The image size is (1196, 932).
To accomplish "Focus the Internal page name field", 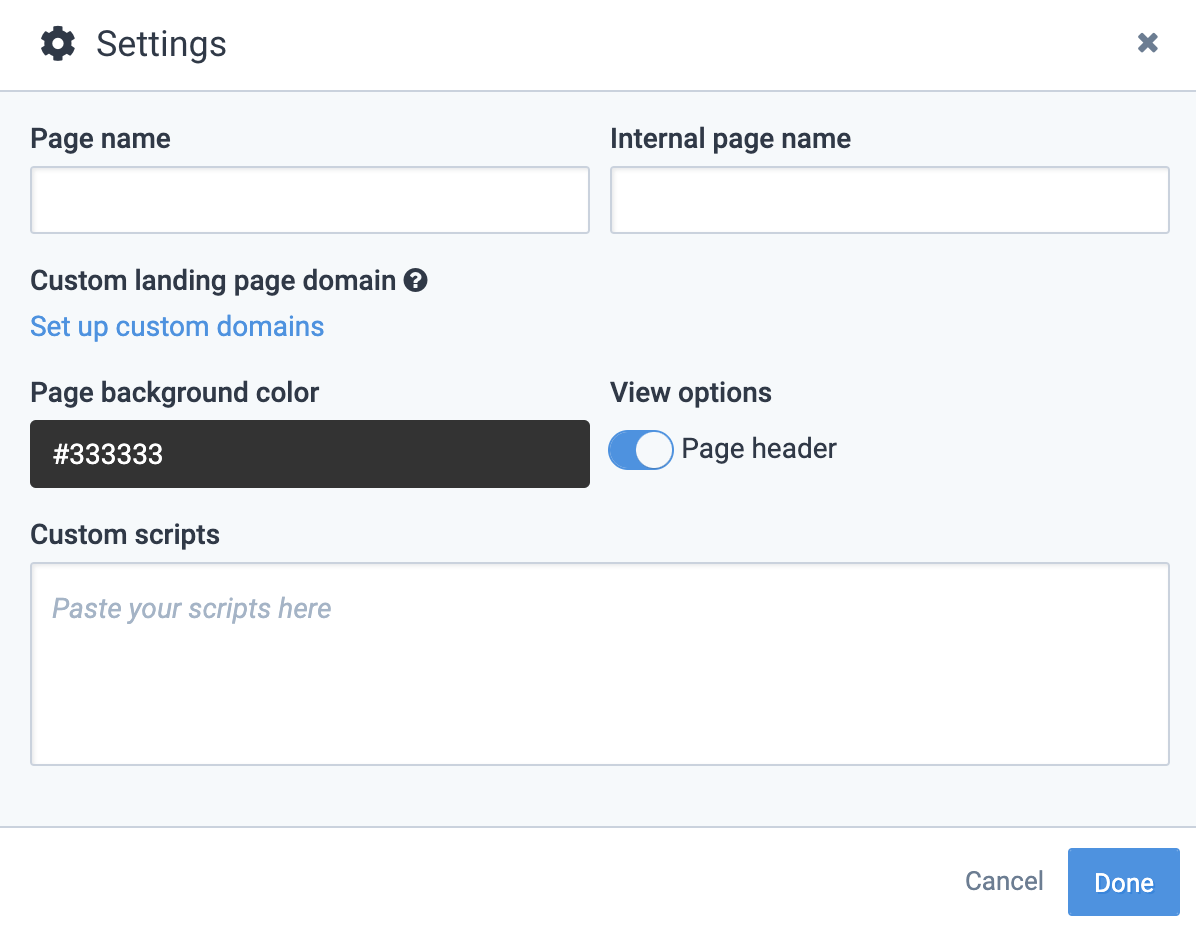I will [x=889, y=200].
